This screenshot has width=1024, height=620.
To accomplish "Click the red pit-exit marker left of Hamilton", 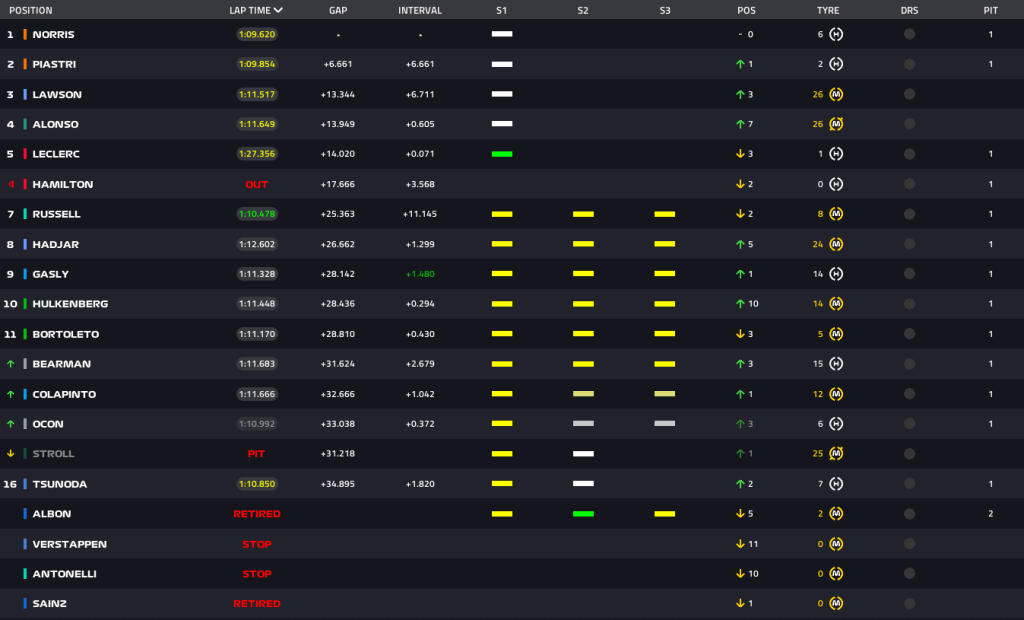I will click(10, 184).
